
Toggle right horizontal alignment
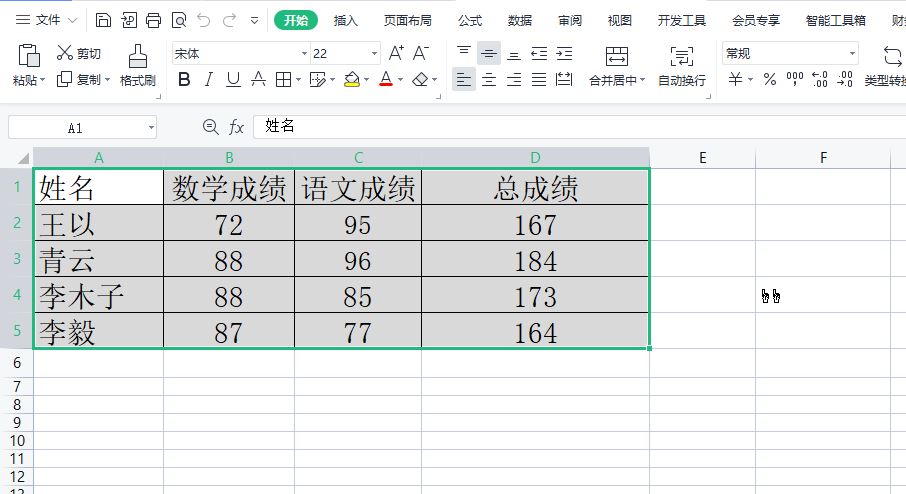[x=514, y=79]
